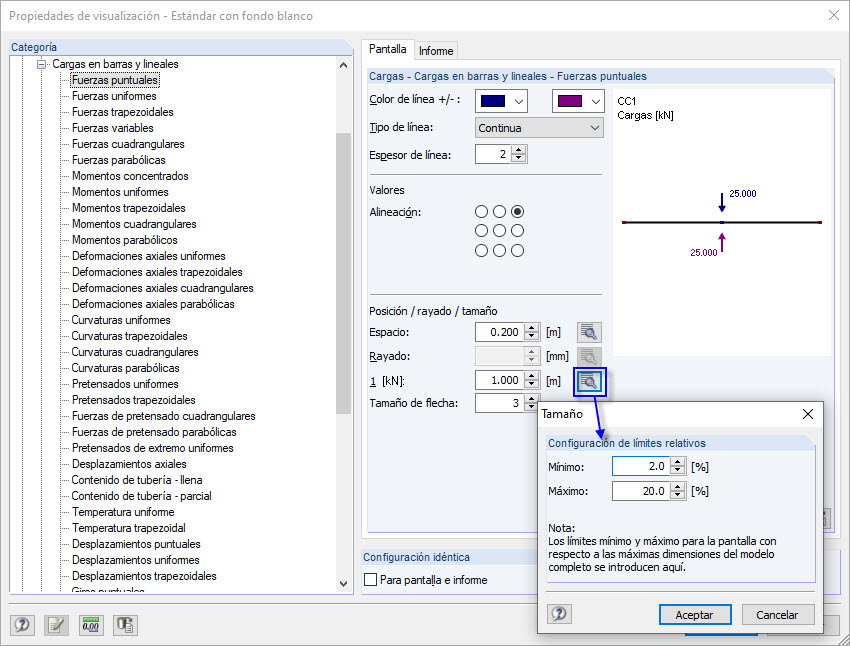Open the negative line color dropdown
850x646 pixels.
coord(596,101)
